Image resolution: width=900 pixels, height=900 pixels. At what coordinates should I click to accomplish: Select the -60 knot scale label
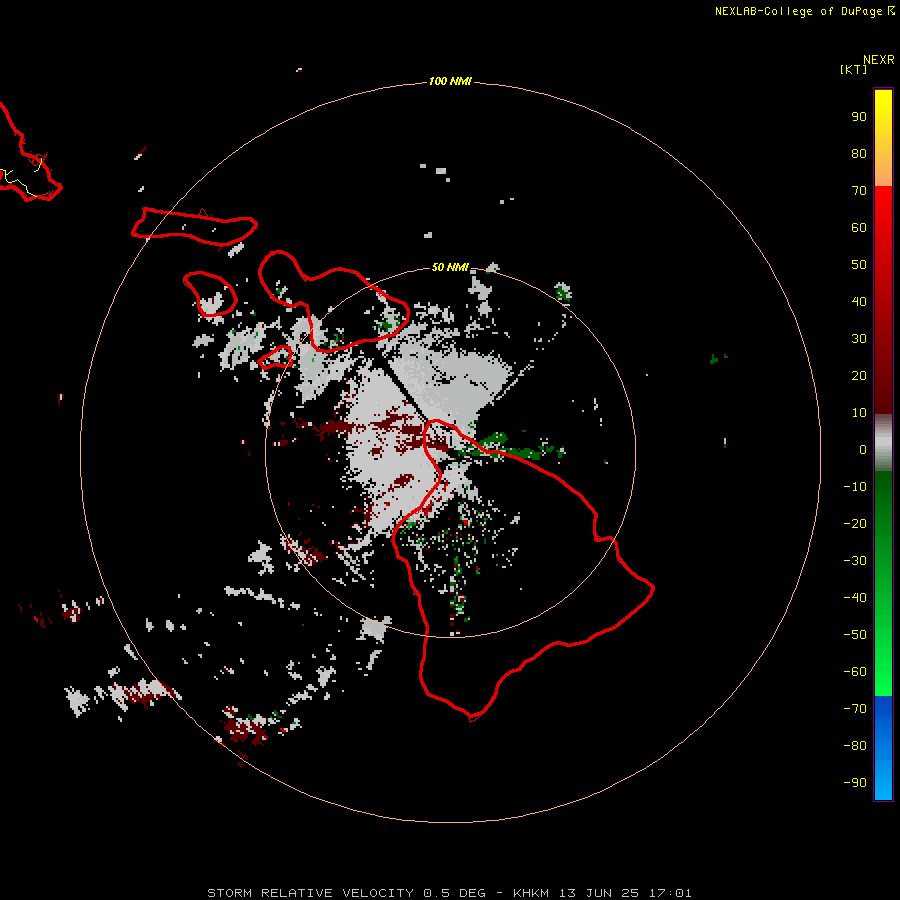[x=855, y=672]
